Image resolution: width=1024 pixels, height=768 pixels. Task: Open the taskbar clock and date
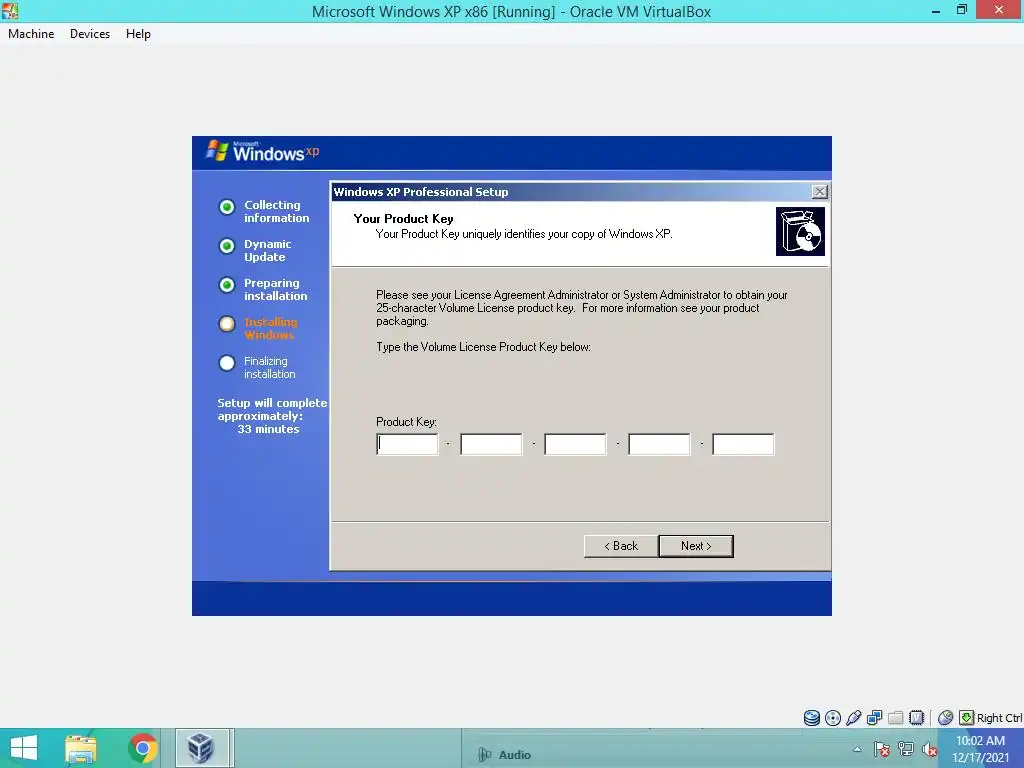pos(980,749)
